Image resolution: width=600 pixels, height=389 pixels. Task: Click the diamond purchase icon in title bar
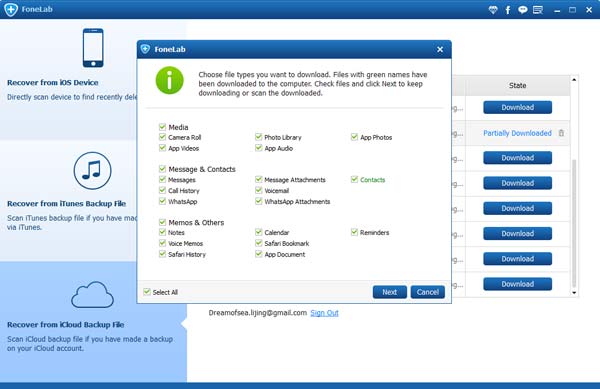coord(493,10)
